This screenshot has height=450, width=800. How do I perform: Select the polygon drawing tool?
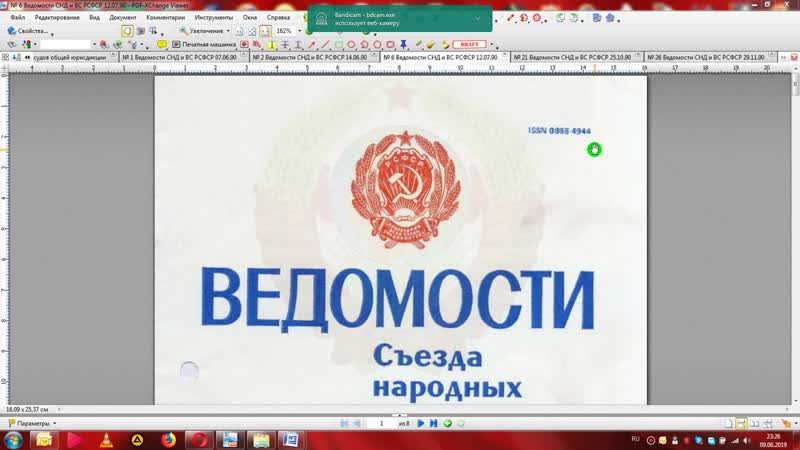378,44
